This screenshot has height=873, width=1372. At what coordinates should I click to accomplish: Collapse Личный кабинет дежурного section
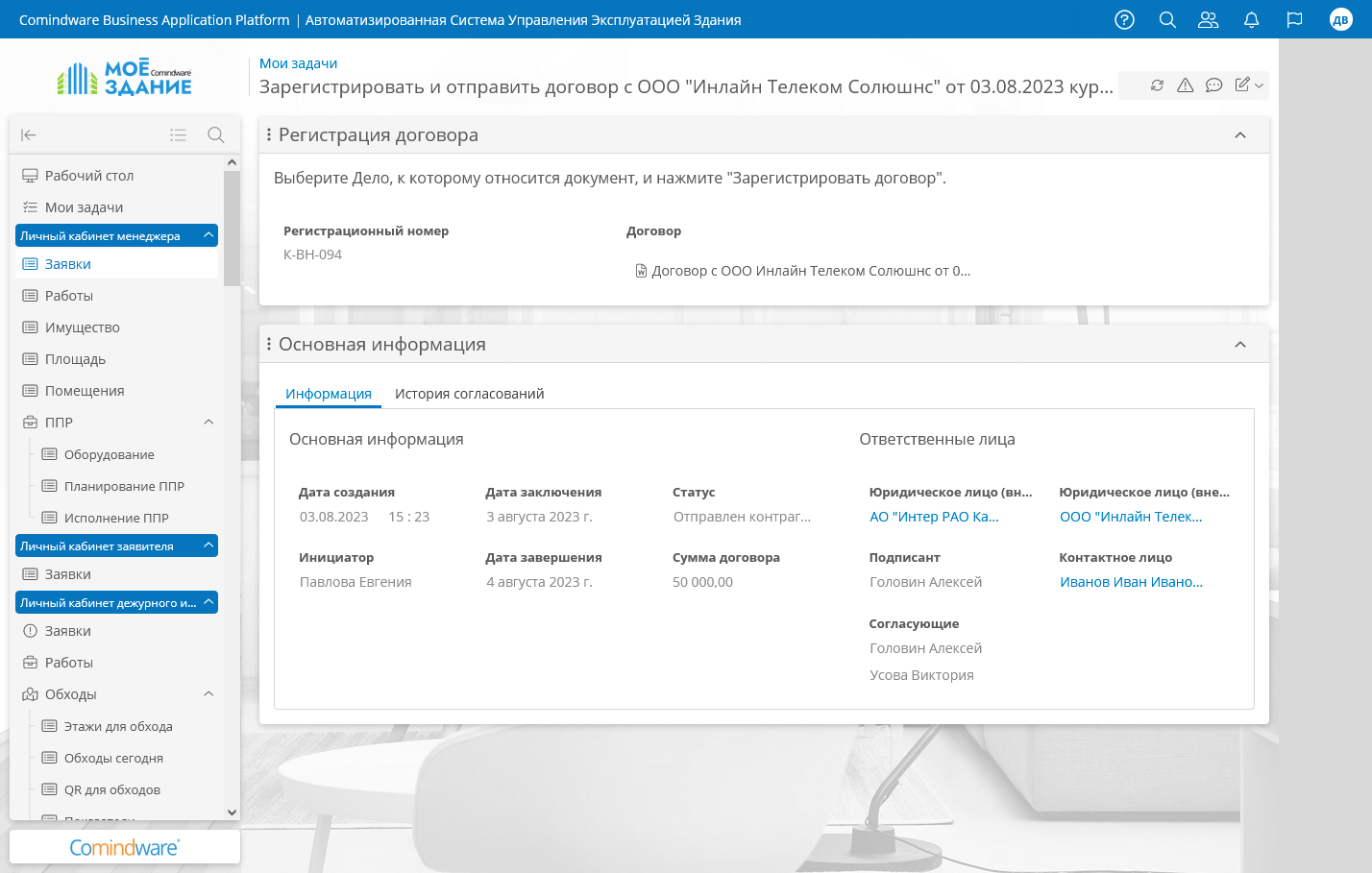click(208, 602)
